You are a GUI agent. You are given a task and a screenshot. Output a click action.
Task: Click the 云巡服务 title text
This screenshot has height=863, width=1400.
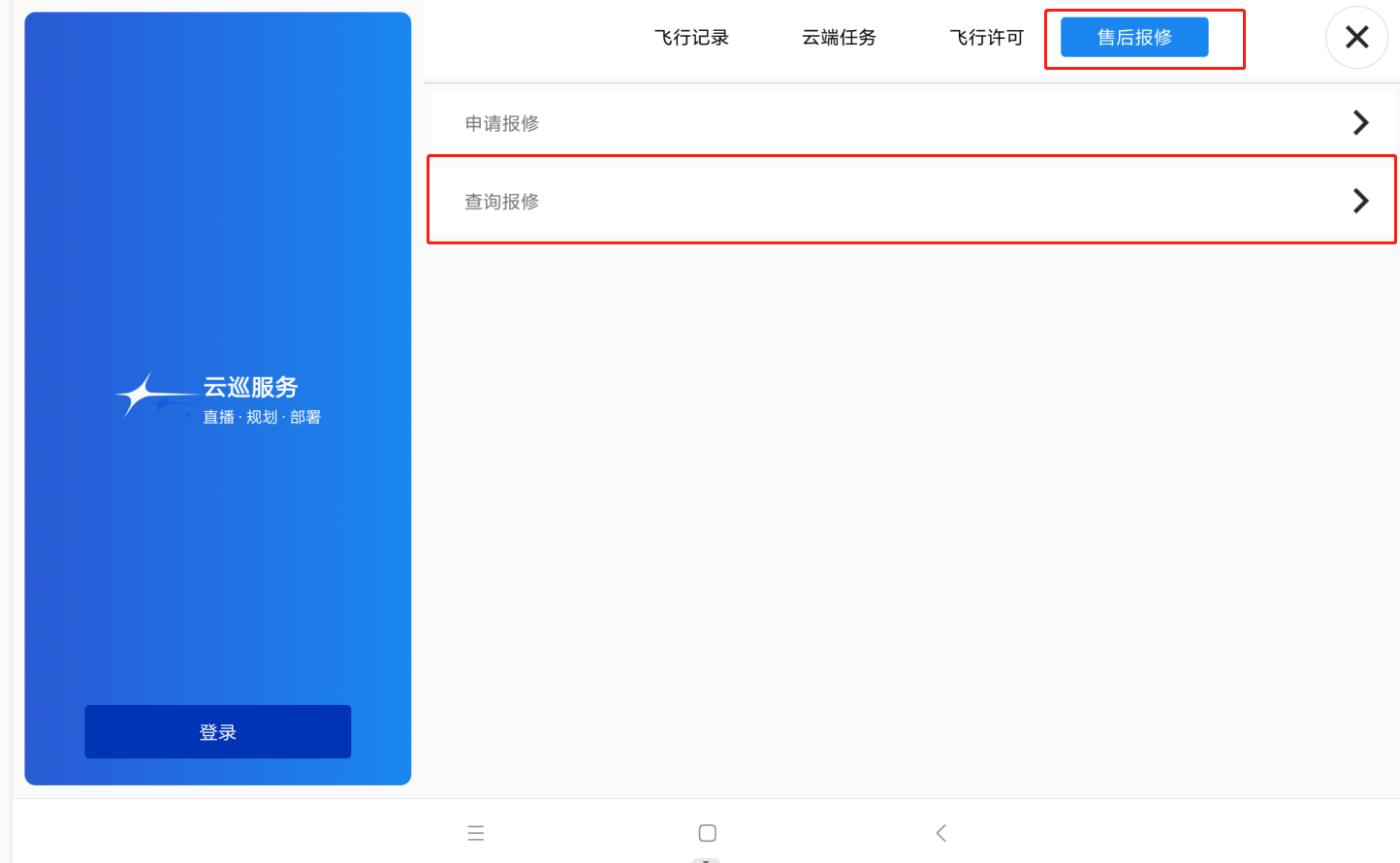tap(250, 387)
